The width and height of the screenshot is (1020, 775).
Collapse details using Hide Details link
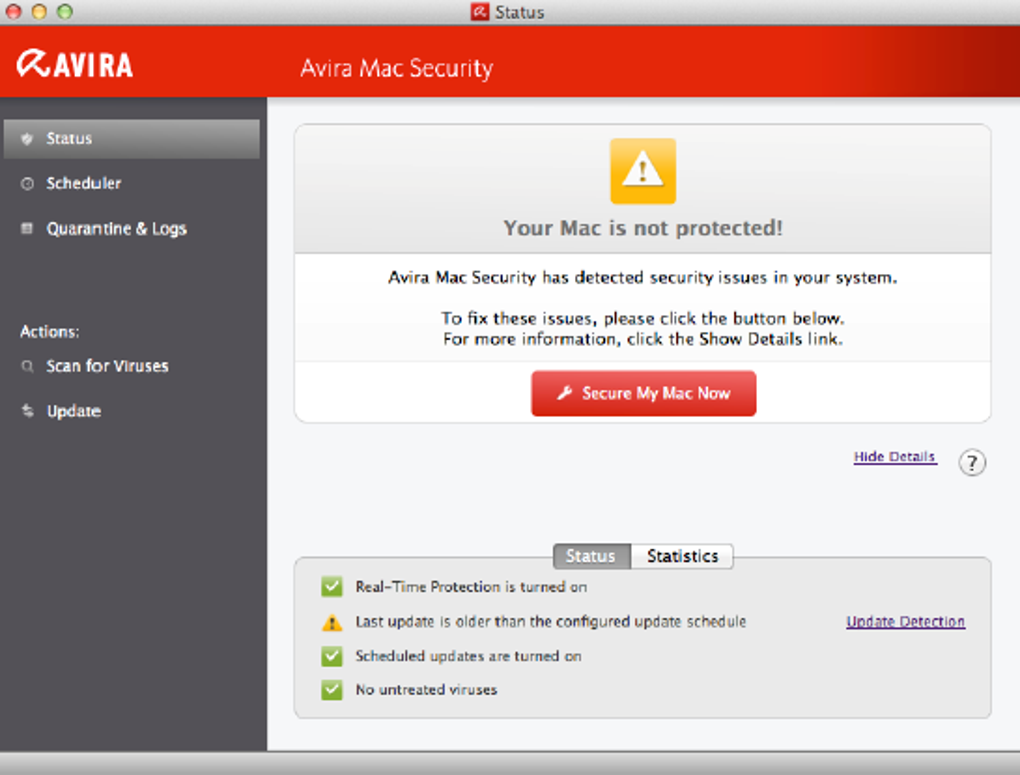(x=894, y=457)
